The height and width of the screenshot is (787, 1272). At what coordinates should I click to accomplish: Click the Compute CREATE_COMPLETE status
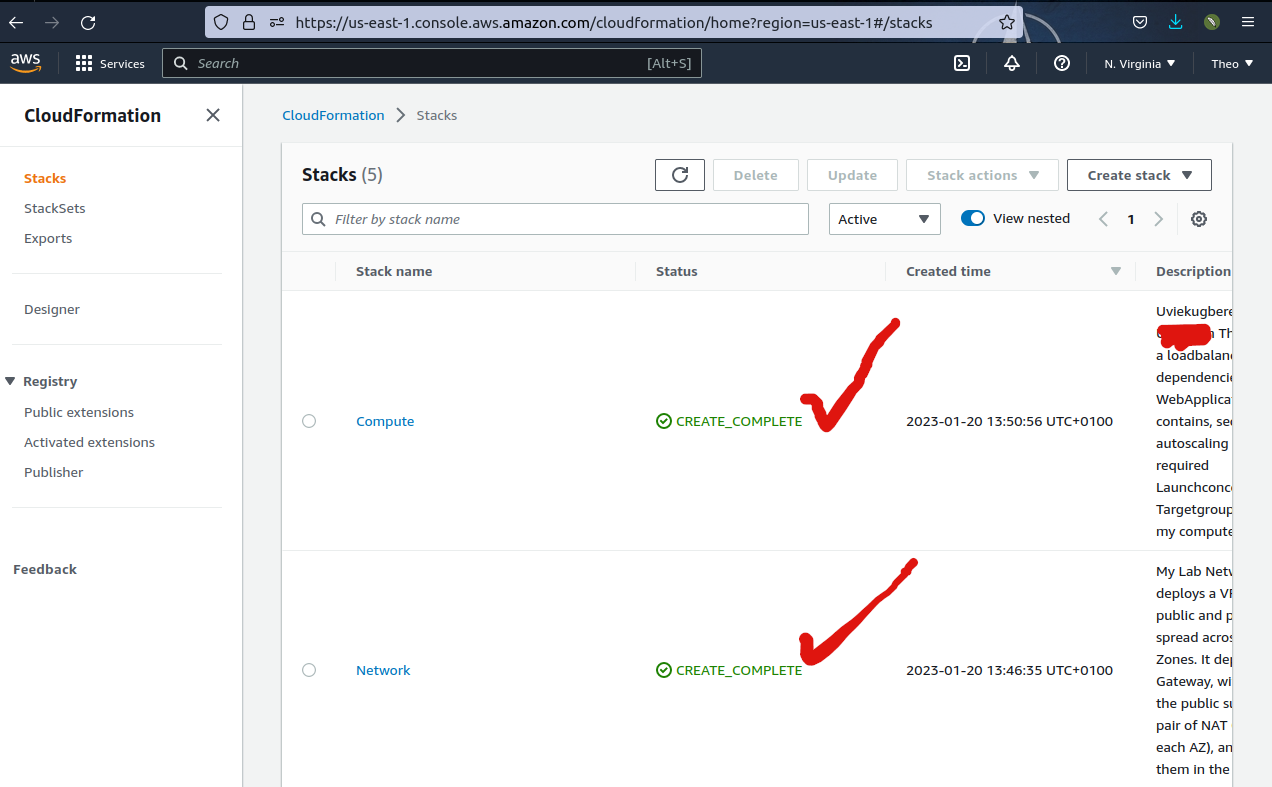(729, 421)
